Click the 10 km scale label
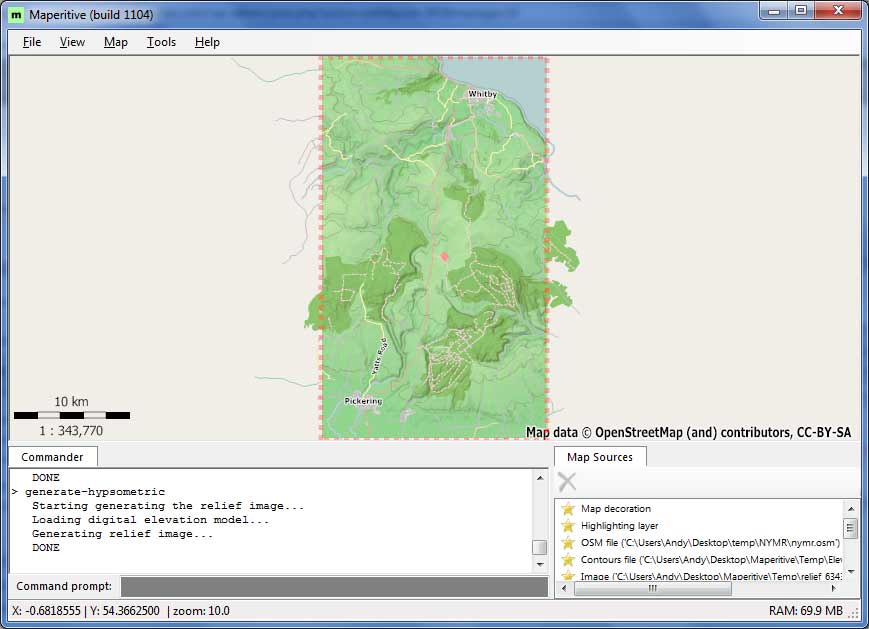This screenshot has height=629, width=869. tap(71, 401)
